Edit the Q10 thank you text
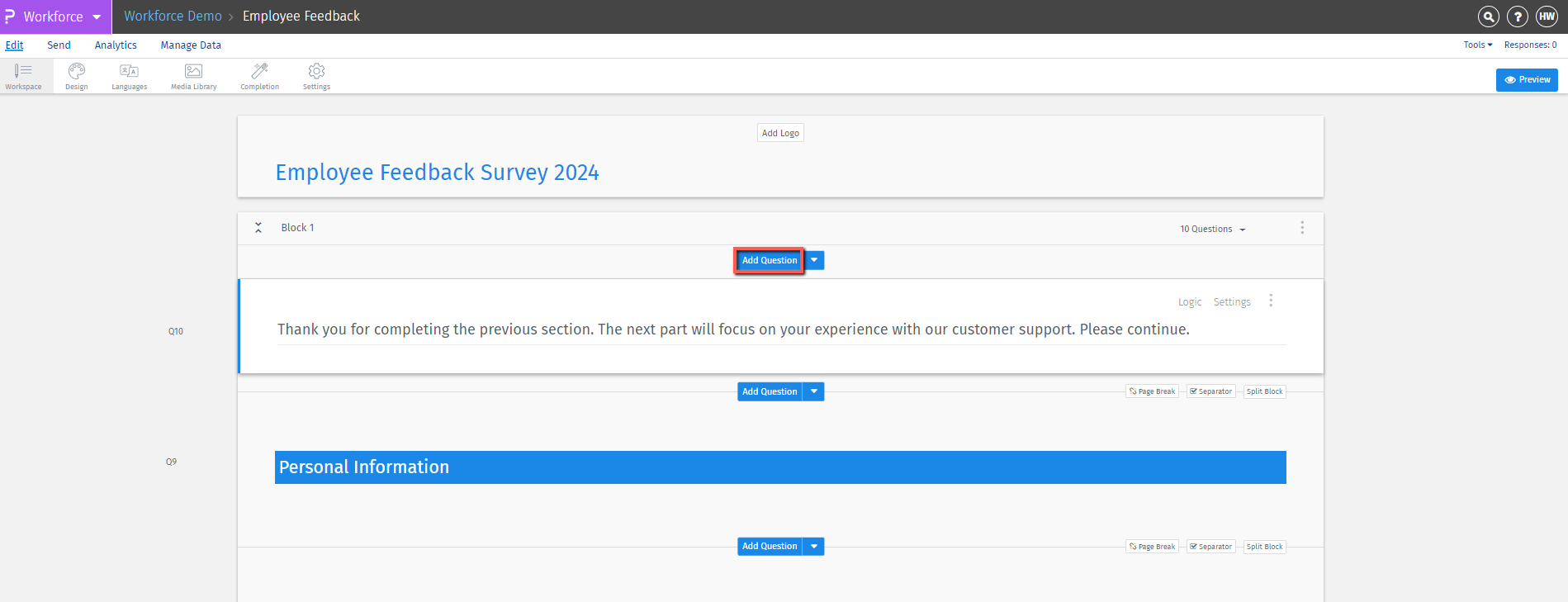Image resolution: width=1568 pixels, height=602 pixels. pos(733,329)
